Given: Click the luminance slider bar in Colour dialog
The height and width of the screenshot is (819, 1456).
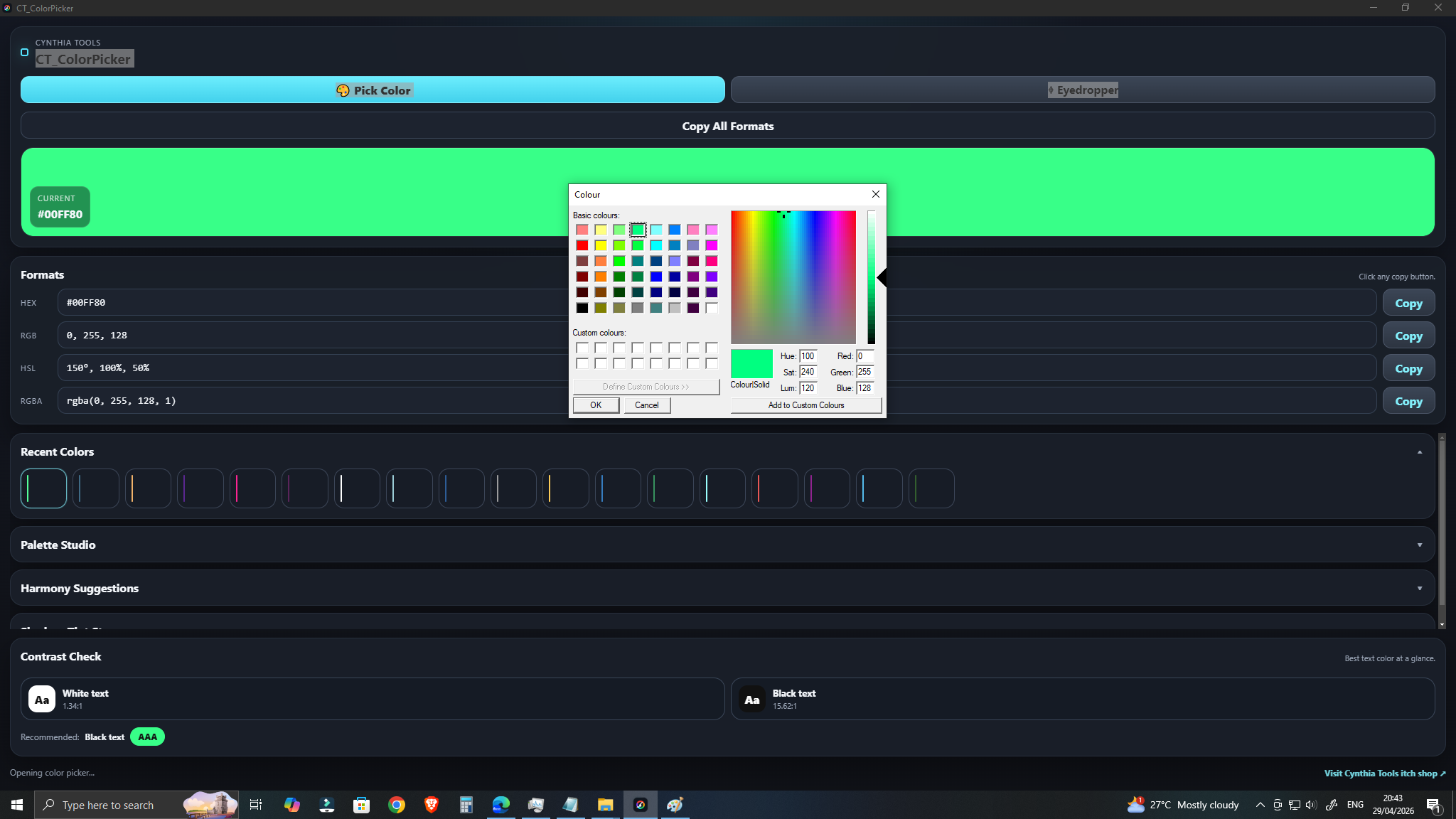Looking at the screenshot, I should (871, 277).
